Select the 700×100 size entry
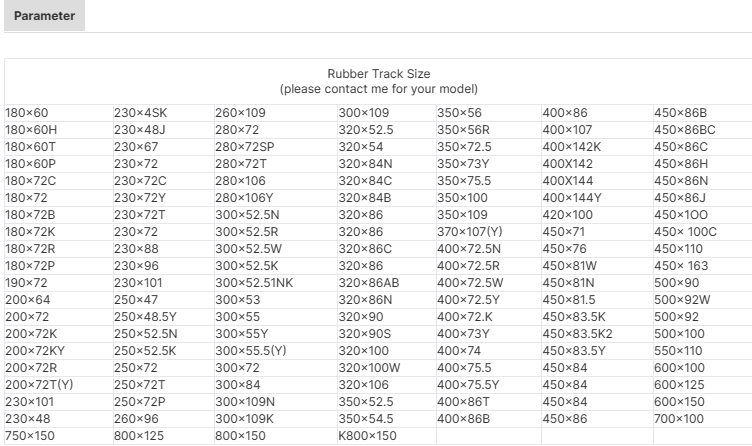The height and width of the screenshot is (446, 752). point(703,419)
